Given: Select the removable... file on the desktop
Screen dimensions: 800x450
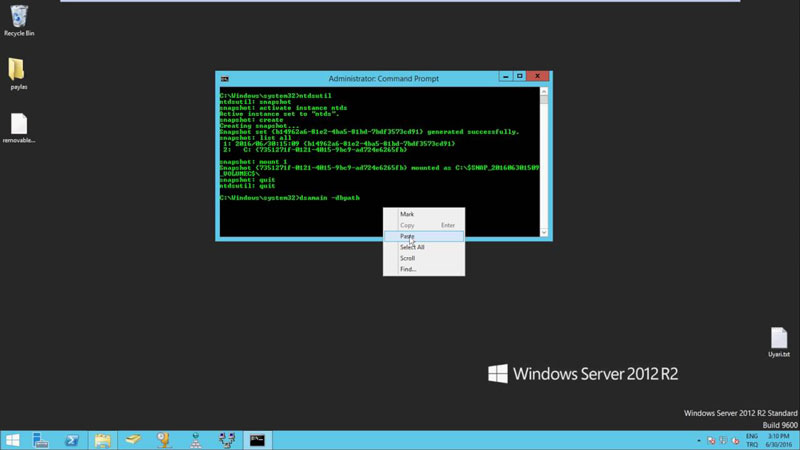Looking at the screenshot, I should click(19, 128).
